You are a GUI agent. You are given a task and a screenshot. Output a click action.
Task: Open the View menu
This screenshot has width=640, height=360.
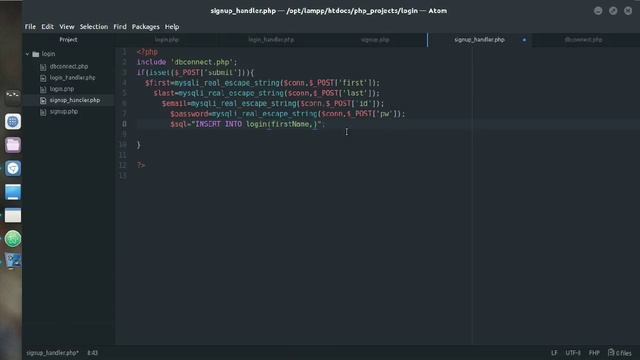(67, 27)
